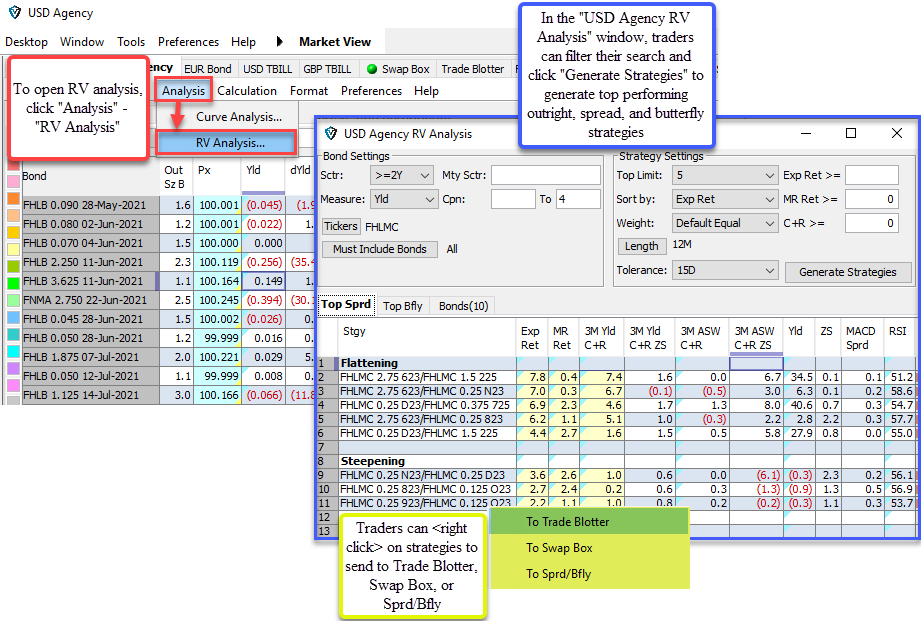The image size is (921, 621).
Task: Click the Exp Ret column header
Action: pos(530,338)
